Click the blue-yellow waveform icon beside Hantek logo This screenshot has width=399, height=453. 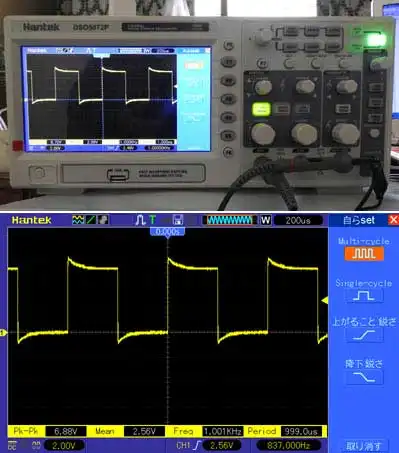78,220
